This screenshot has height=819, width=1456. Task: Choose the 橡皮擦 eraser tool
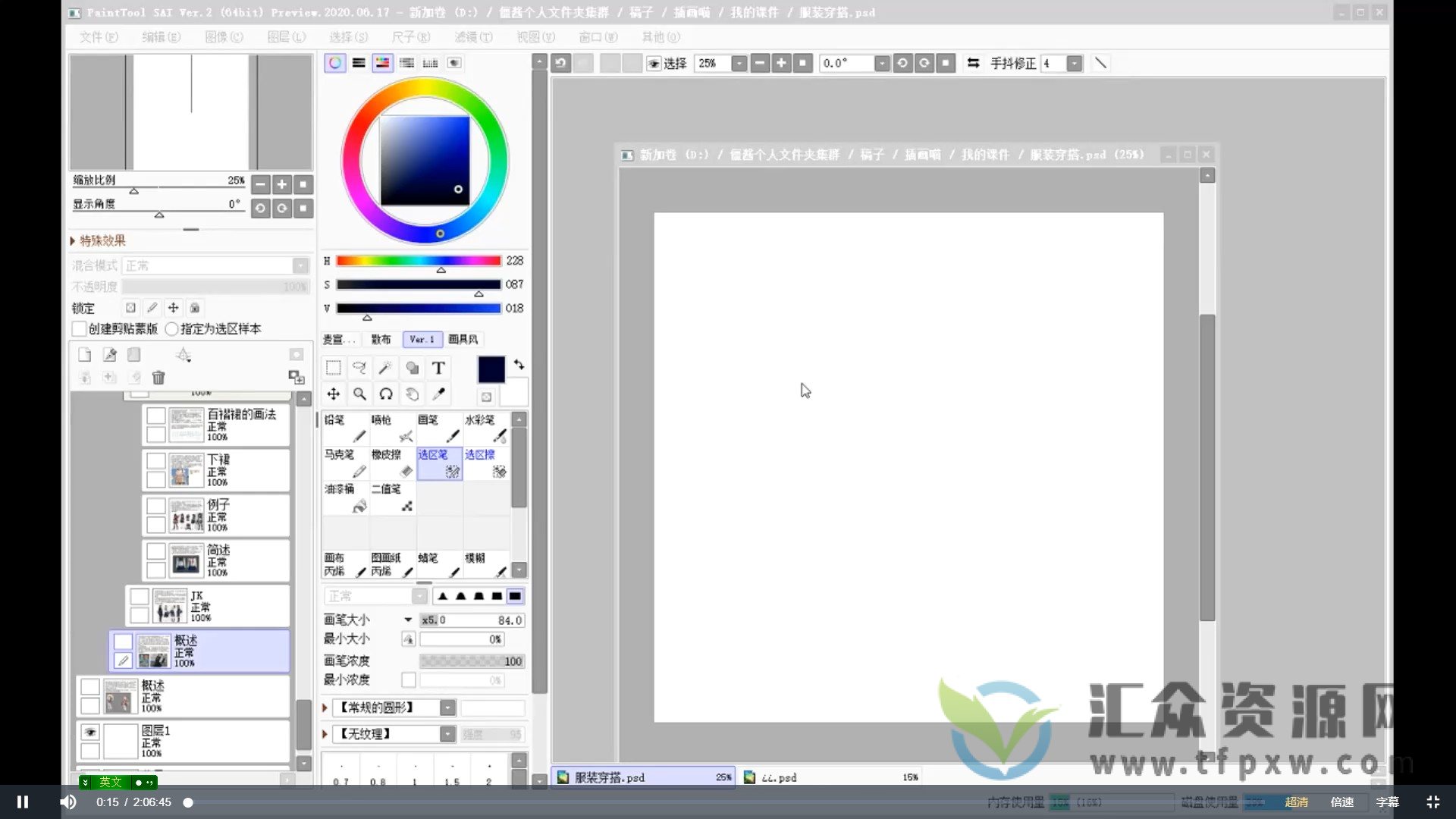(x=392, y=463)
